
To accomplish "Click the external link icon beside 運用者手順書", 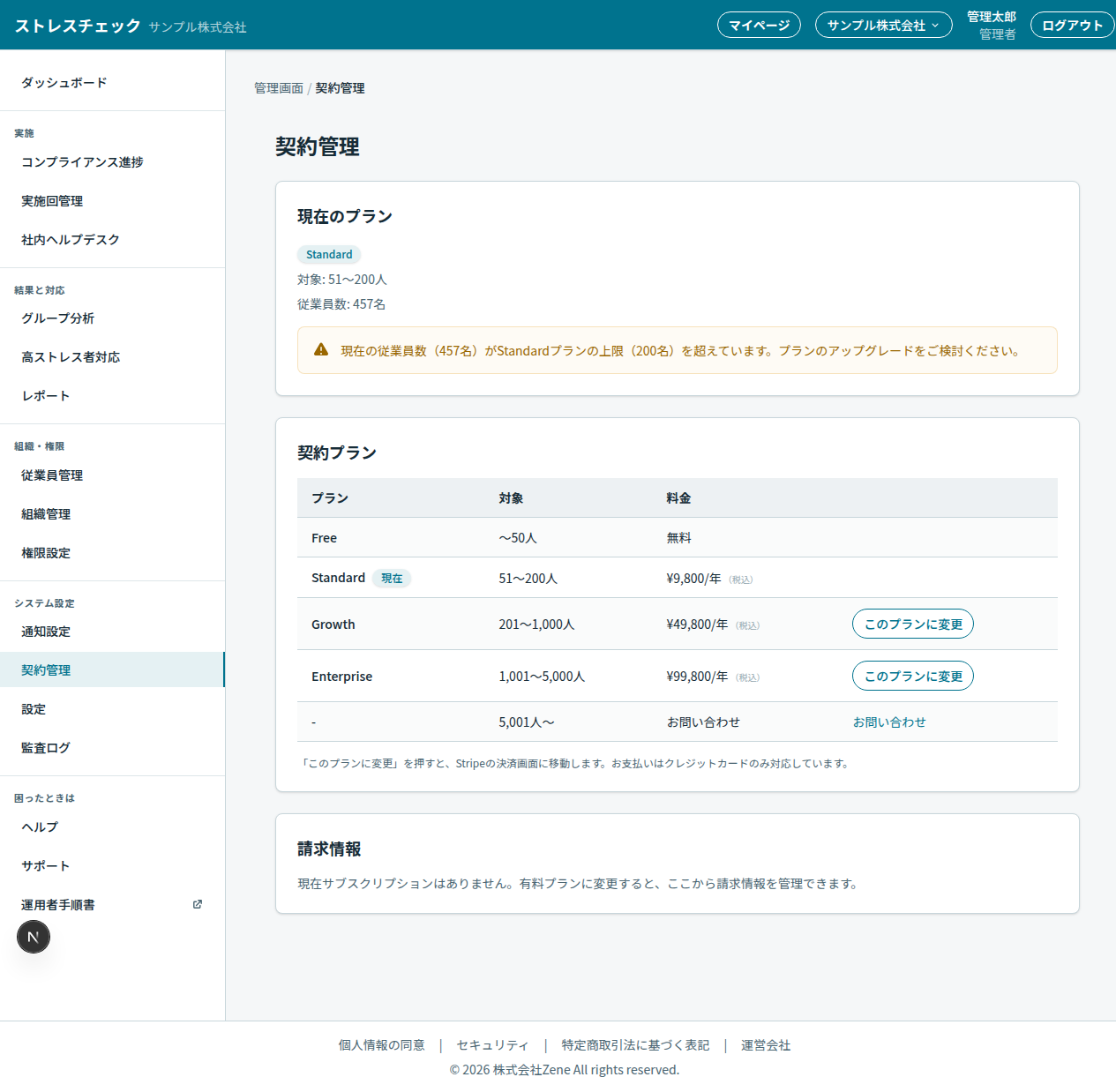I will pyautogui.click(x=198, y=904).
